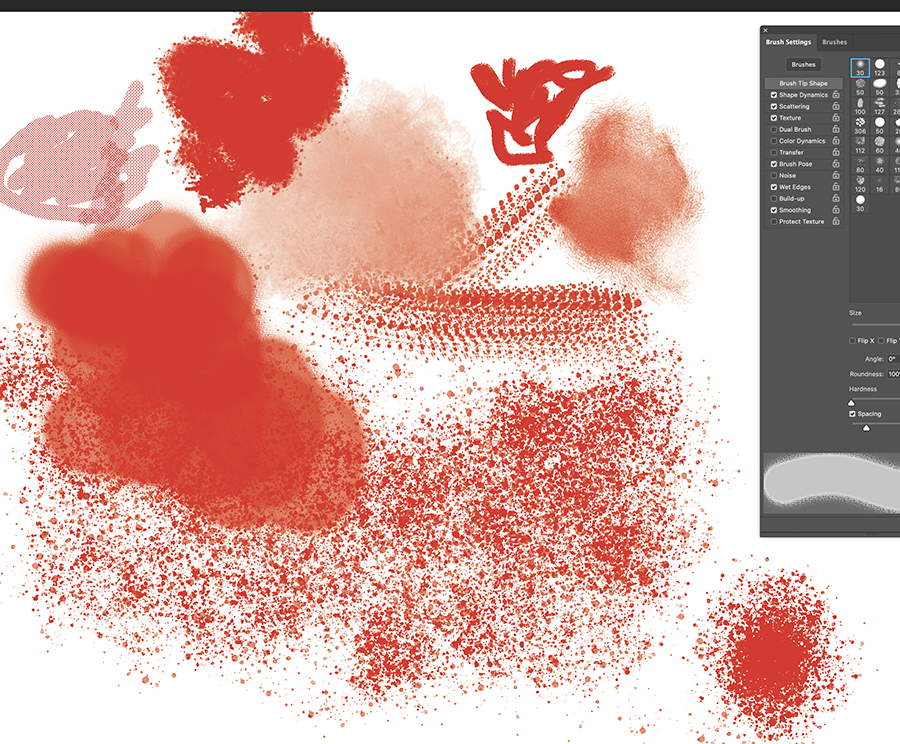Click the brush stroke preview
This screenshot has height=744, width=900.
832,482
